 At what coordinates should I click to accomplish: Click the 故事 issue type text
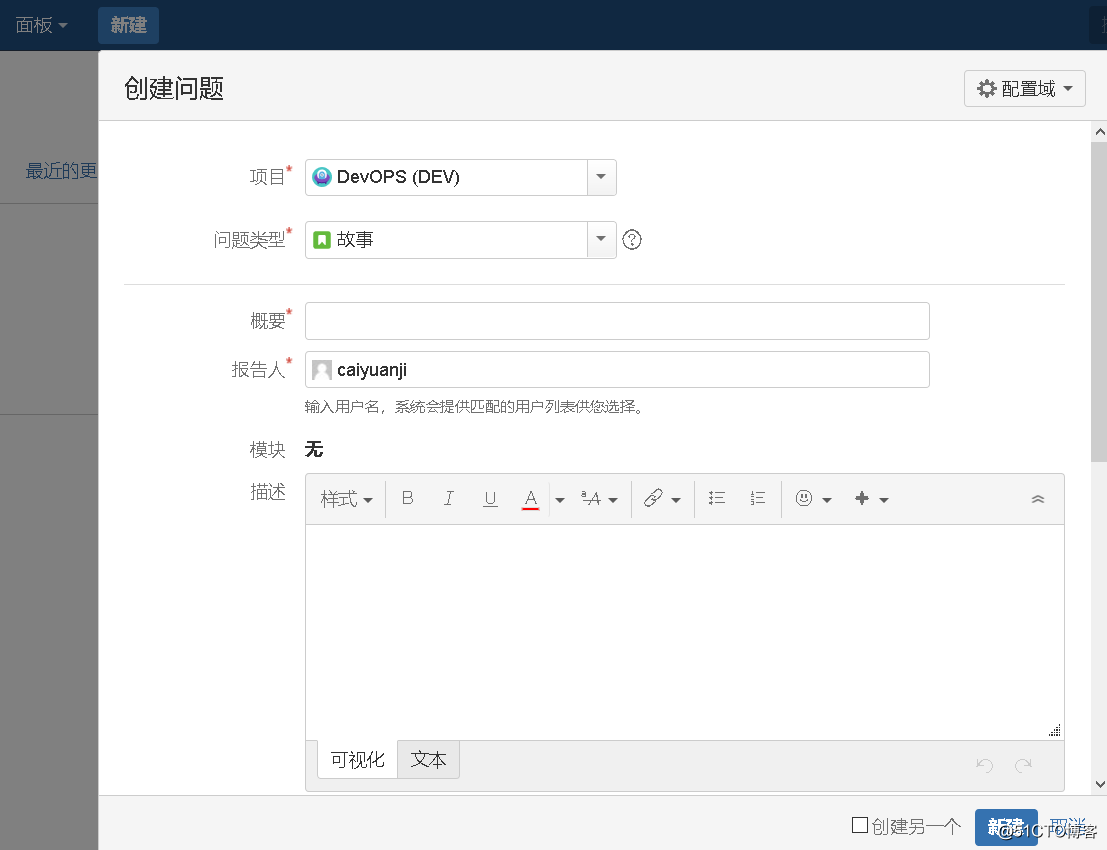click(x=355, y=239)
